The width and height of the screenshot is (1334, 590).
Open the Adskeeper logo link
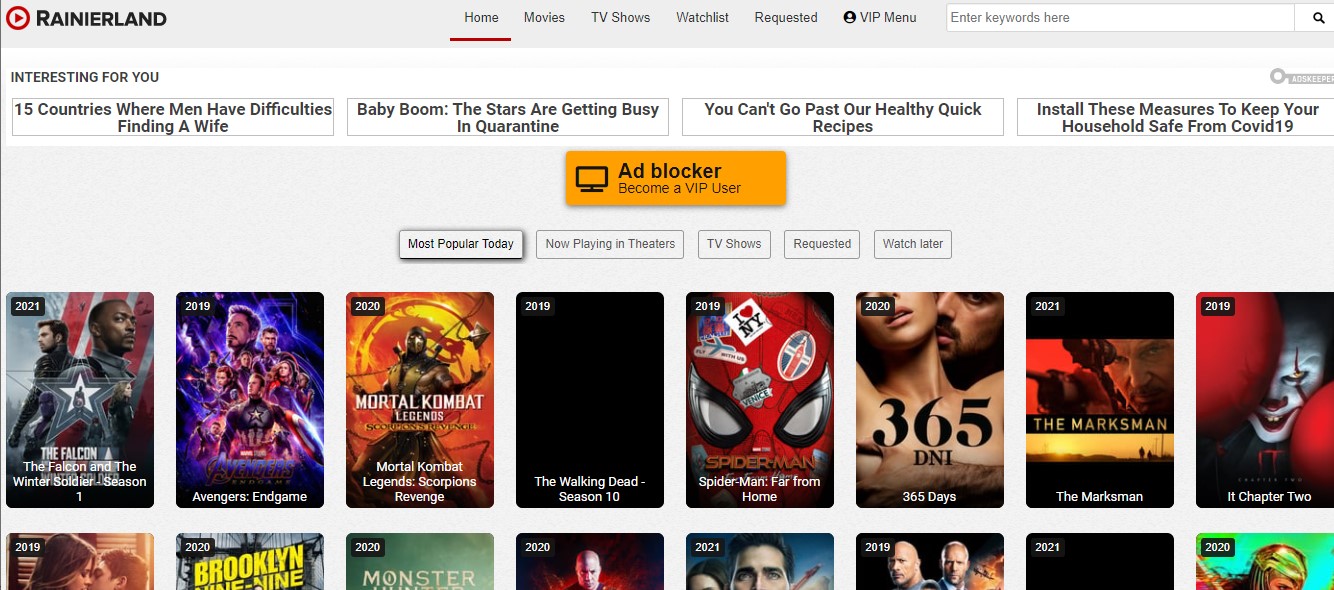[1301, 77]
